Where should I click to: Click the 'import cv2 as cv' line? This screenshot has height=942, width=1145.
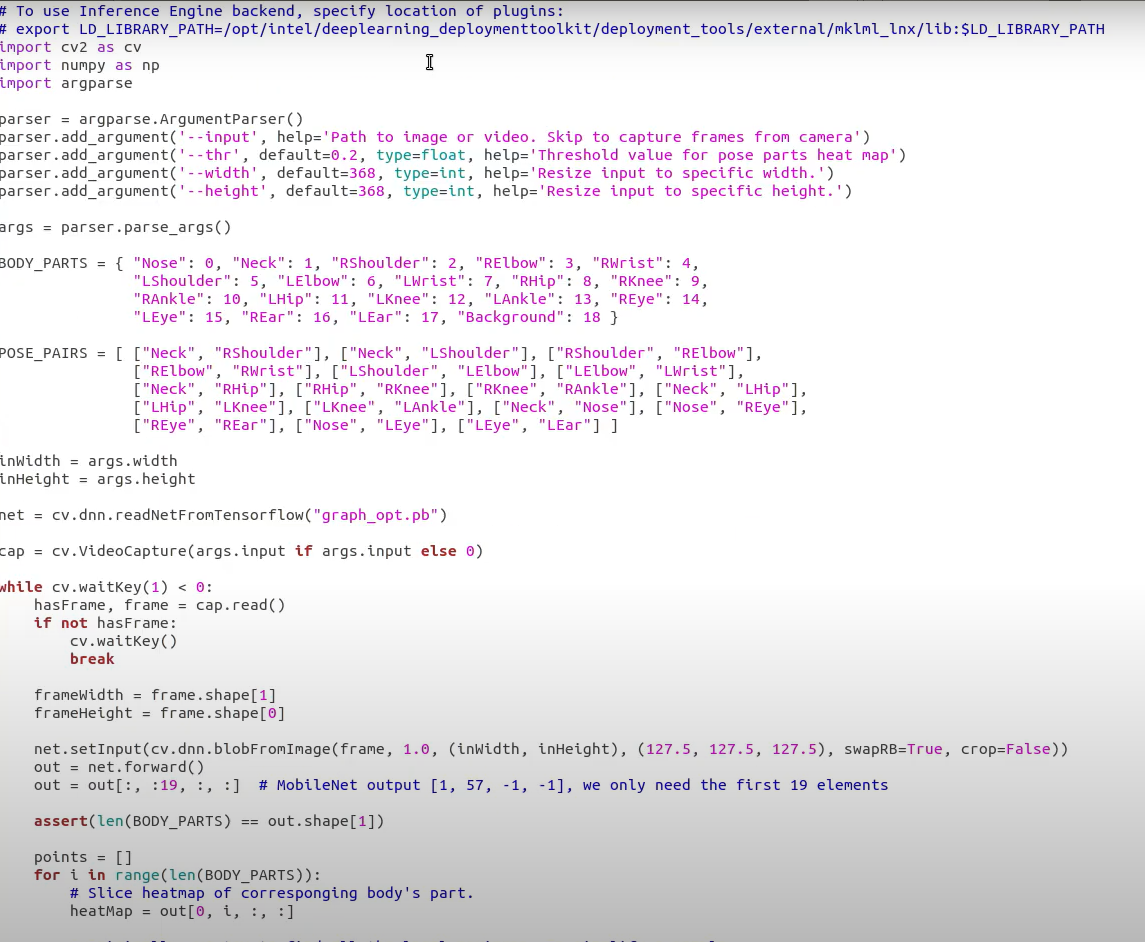pos(71,47)
